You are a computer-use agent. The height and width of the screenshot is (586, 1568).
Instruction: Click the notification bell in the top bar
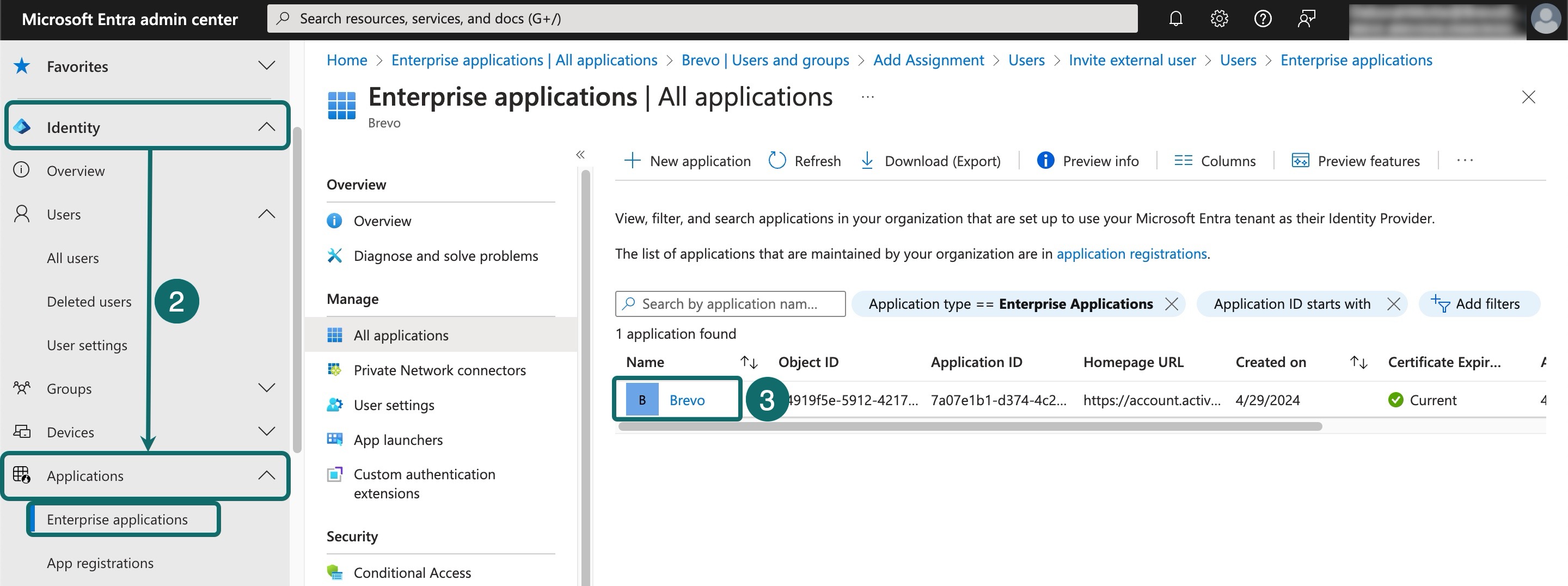click(1175, 19)
